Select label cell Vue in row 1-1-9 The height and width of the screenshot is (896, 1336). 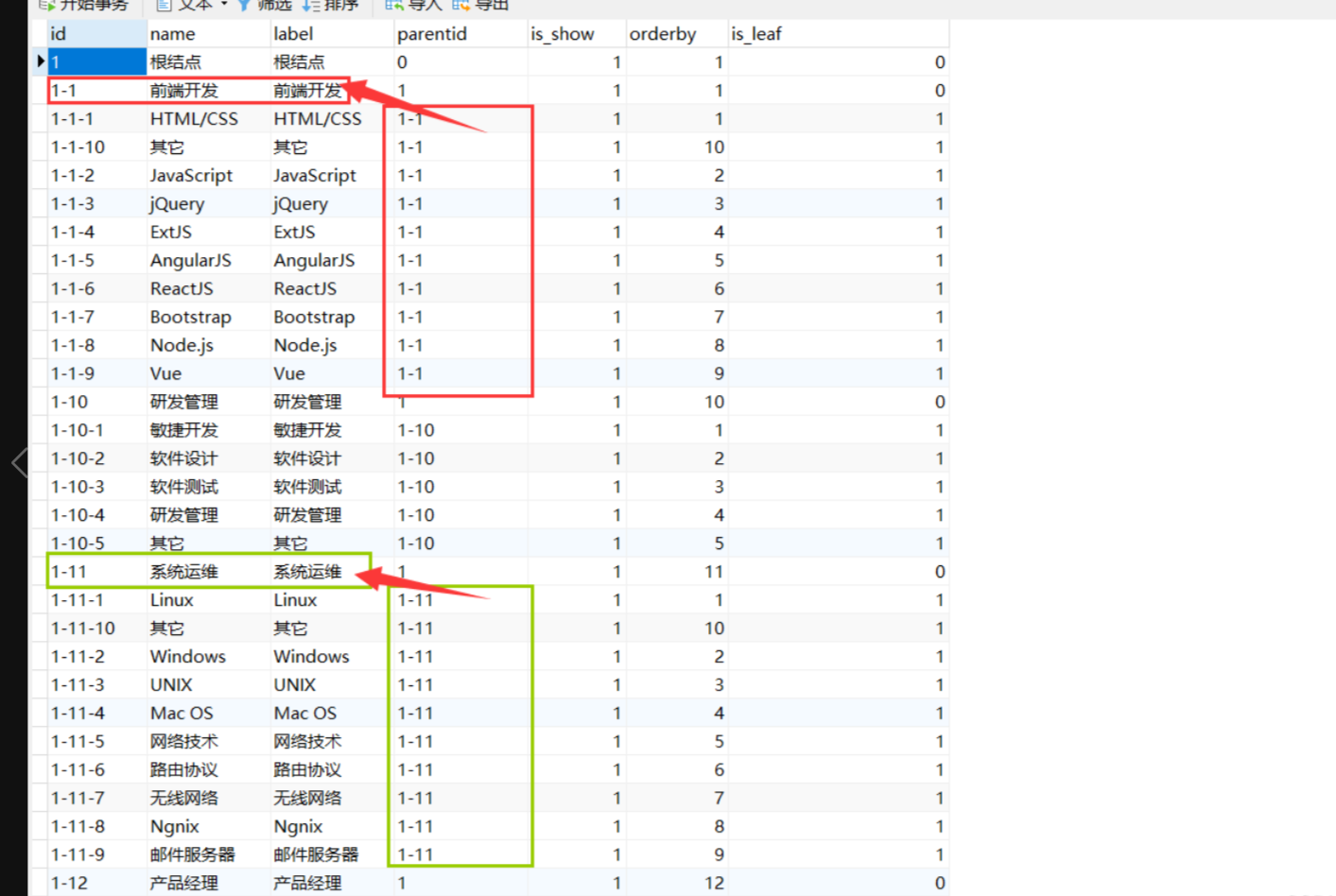332,374
